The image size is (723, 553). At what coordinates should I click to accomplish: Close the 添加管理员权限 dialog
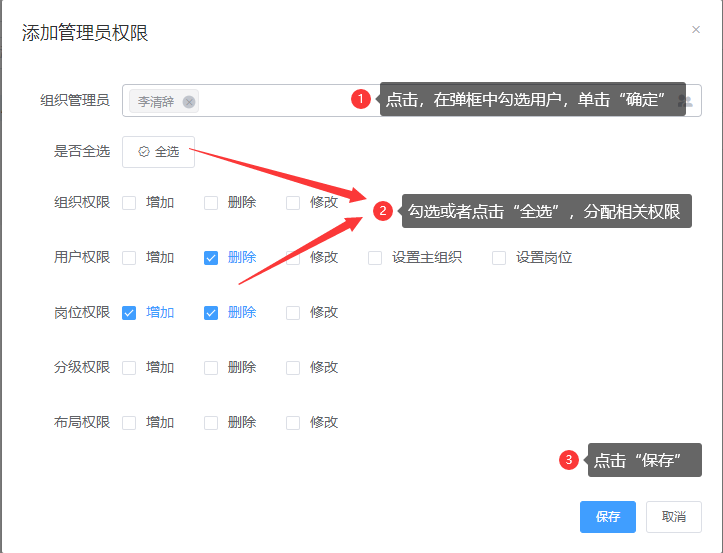[x=696, y=30]
